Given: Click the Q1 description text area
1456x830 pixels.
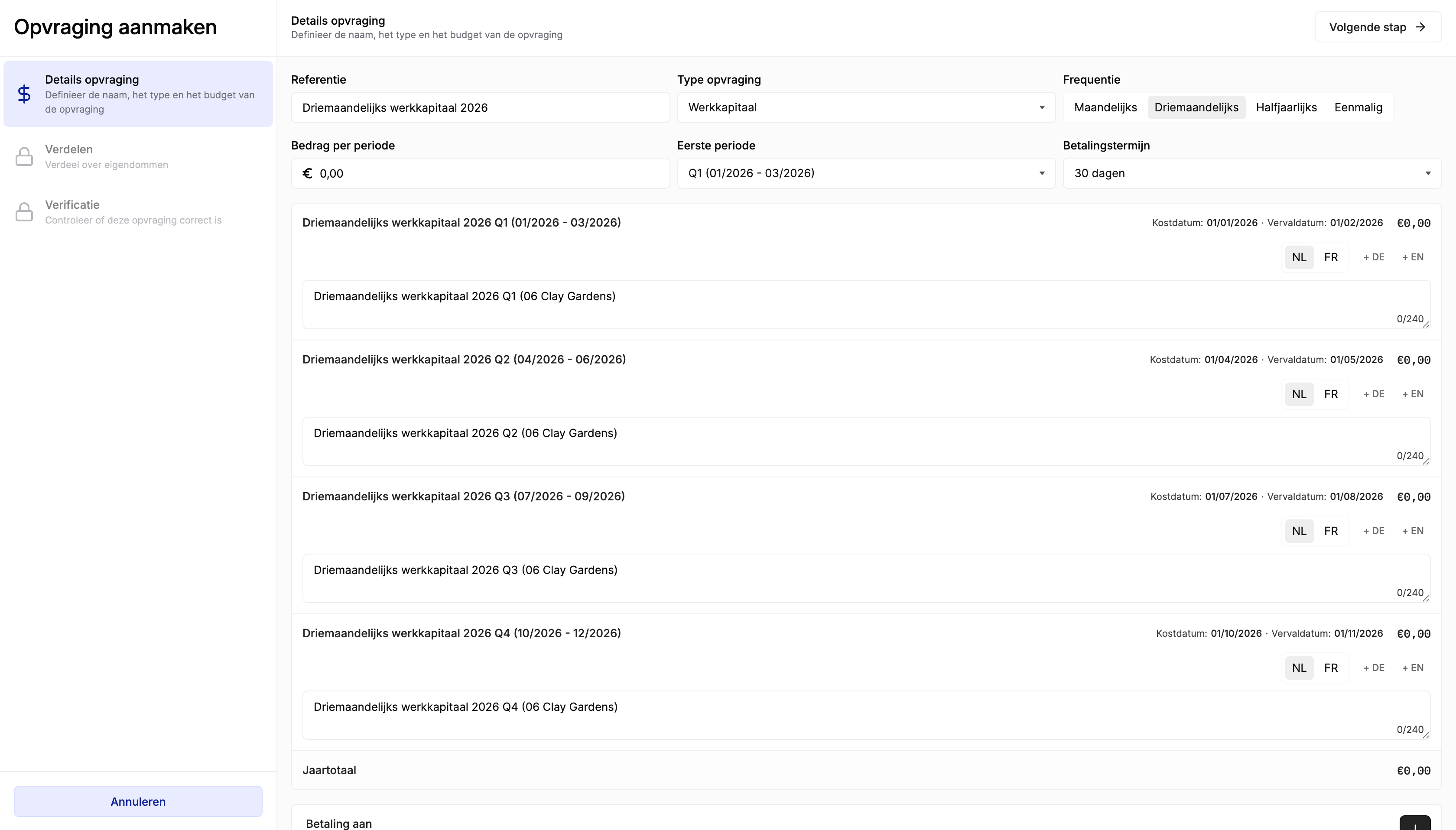Looking at the screenshot, I should (866, 305).
